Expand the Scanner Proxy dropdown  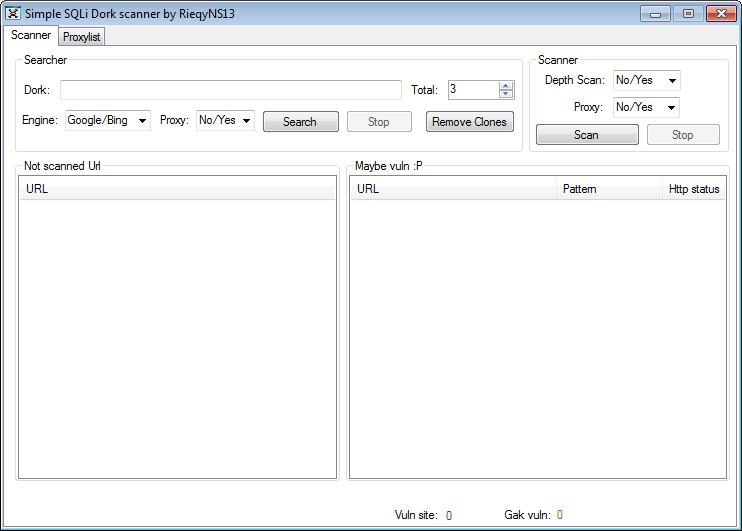[x=646, y=107]
